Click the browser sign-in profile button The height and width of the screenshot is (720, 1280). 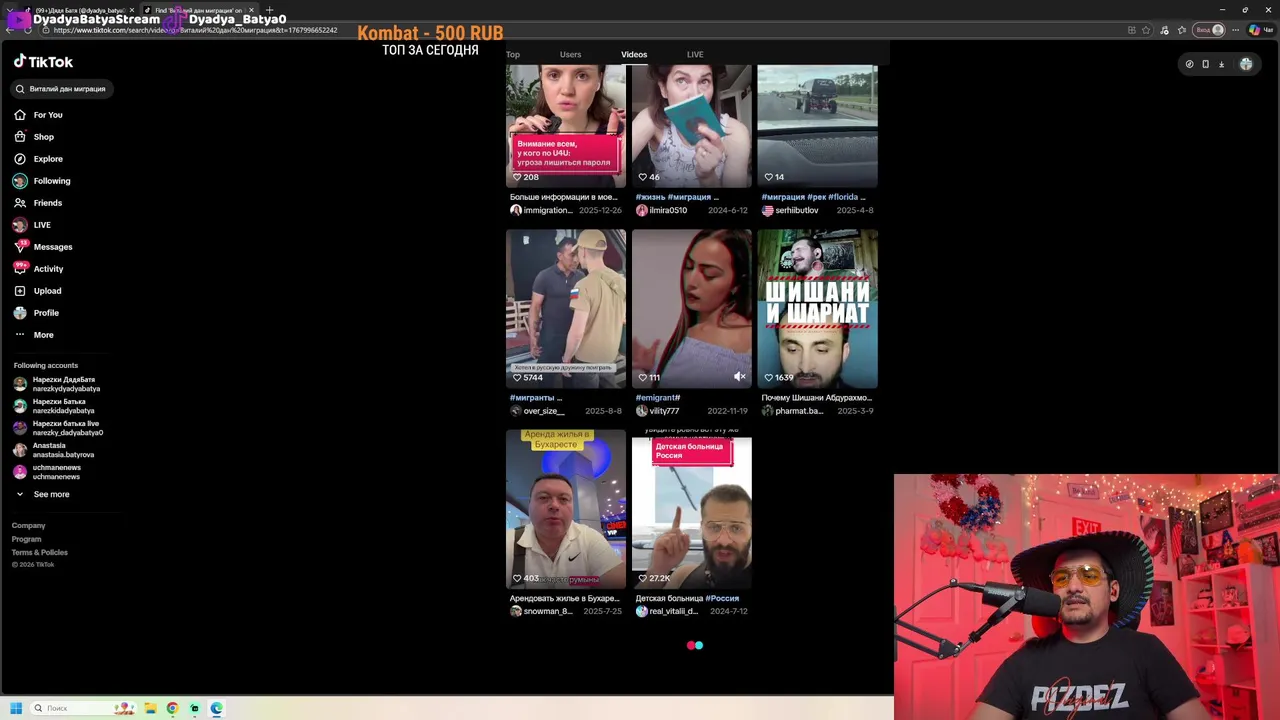pyautogui.click(x=1210, y=30)
